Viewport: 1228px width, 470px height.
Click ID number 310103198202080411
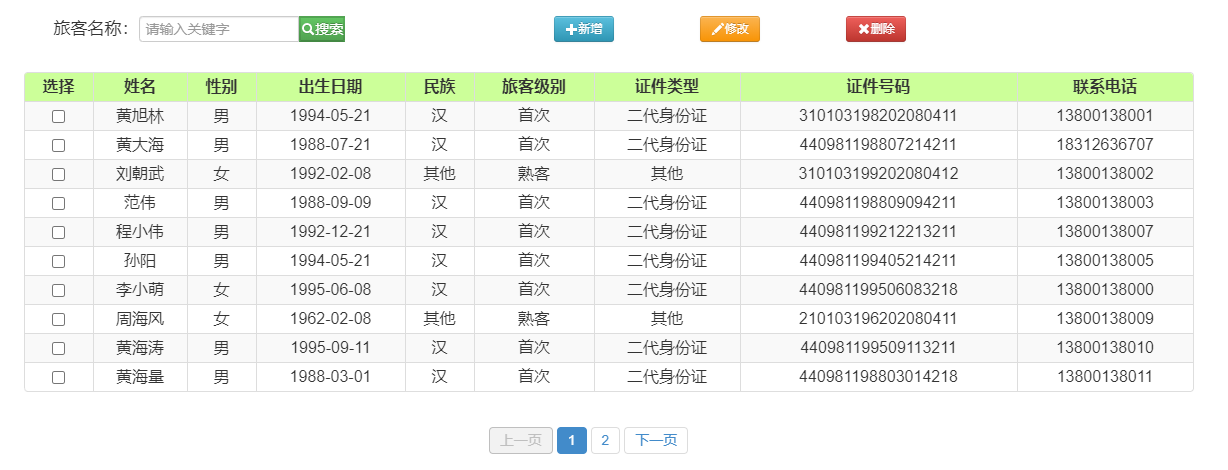click(x=879, y=116)
